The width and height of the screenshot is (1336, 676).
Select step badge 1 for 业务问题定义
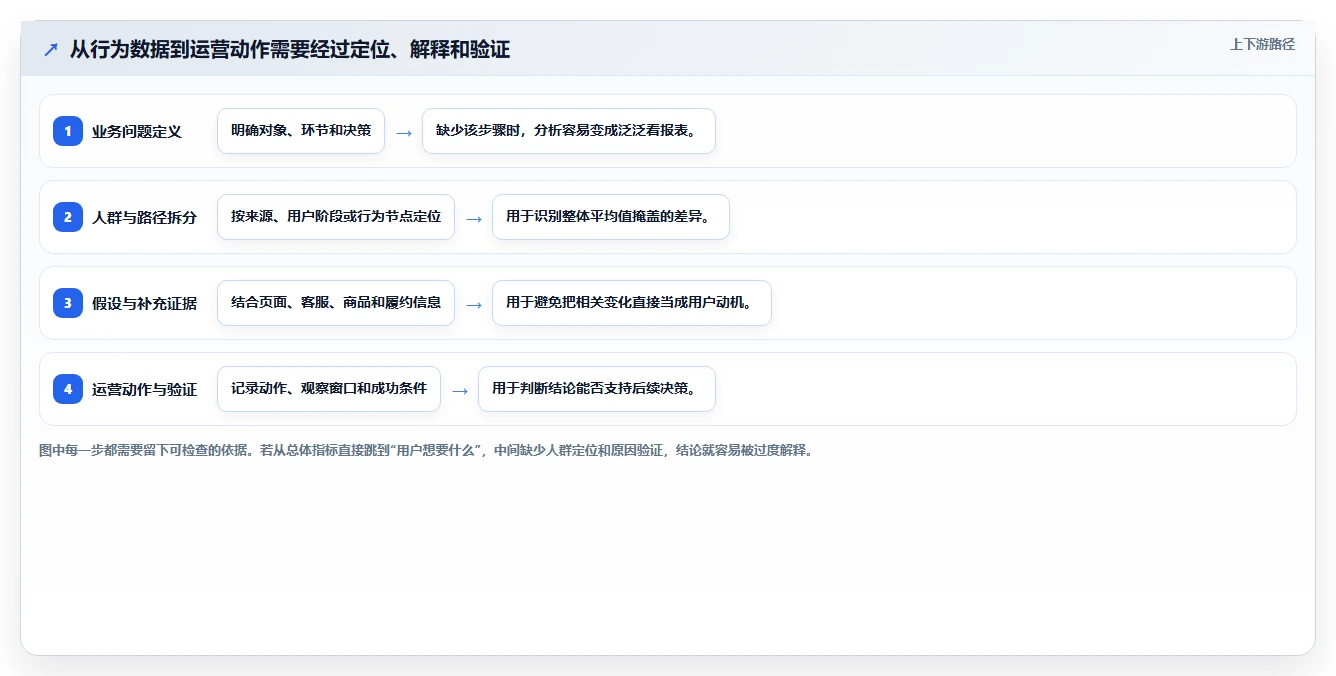tap(68, 131)
